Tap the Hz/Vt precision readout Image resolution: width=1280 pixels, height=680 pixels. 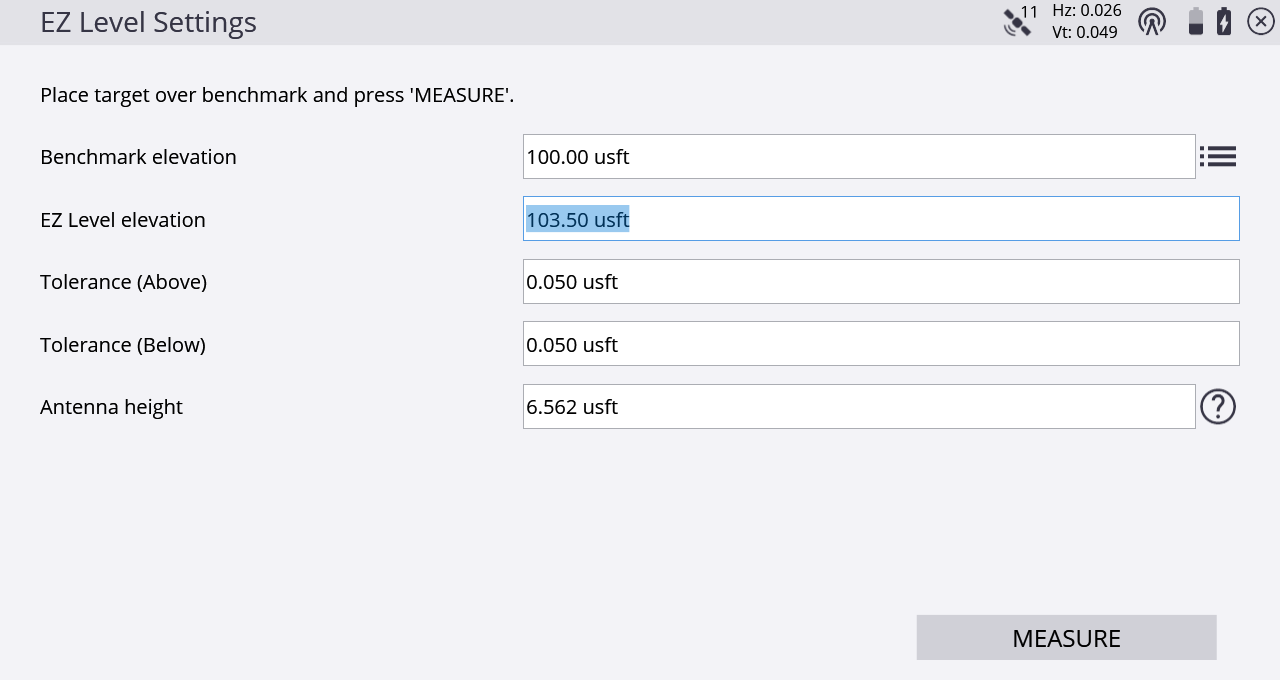[x=1086, y=21]
